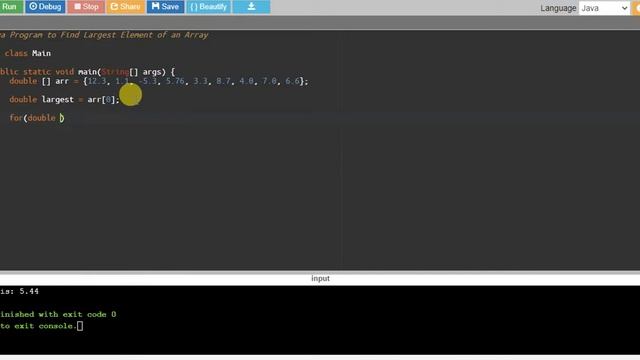Click exit code 0 console message
This screenshot has height=360, width=640.
58,314
